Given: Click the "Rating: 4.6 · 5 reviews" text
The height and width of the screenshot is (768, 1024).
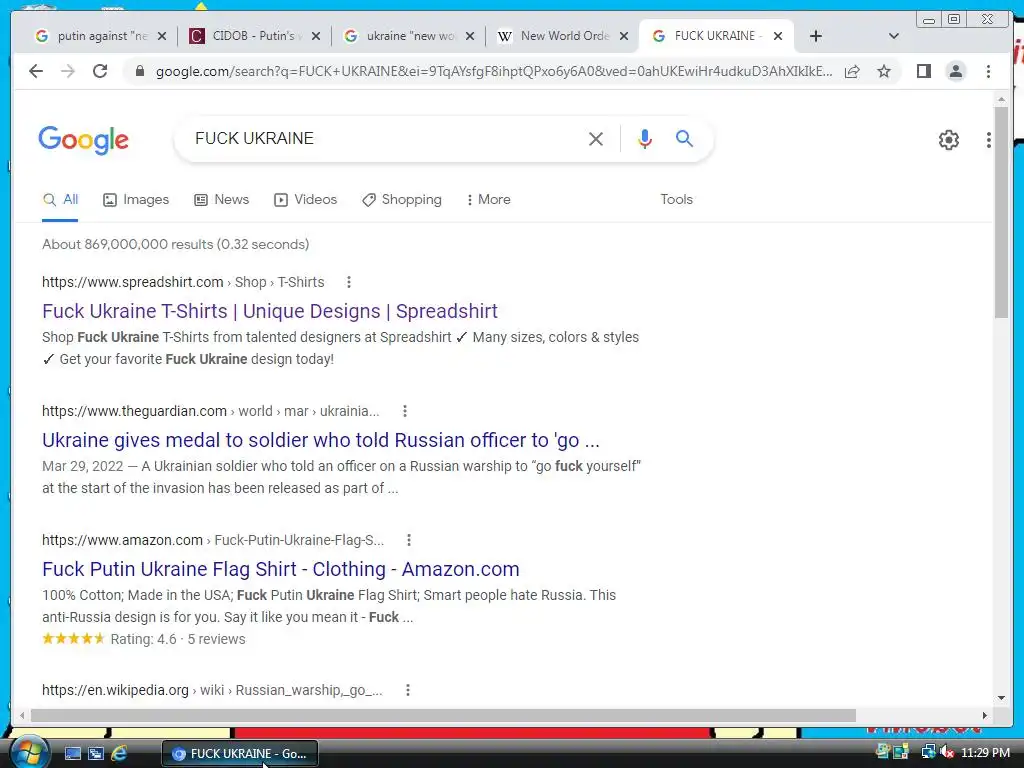Looking at the screenshot, I should [x=178, y=639].
